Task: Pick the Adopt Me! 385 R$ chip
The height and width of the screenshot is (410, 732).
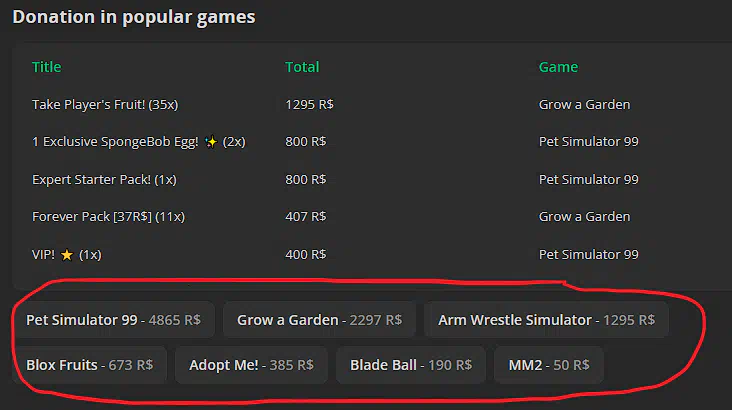Action: (x=251, y=365)
